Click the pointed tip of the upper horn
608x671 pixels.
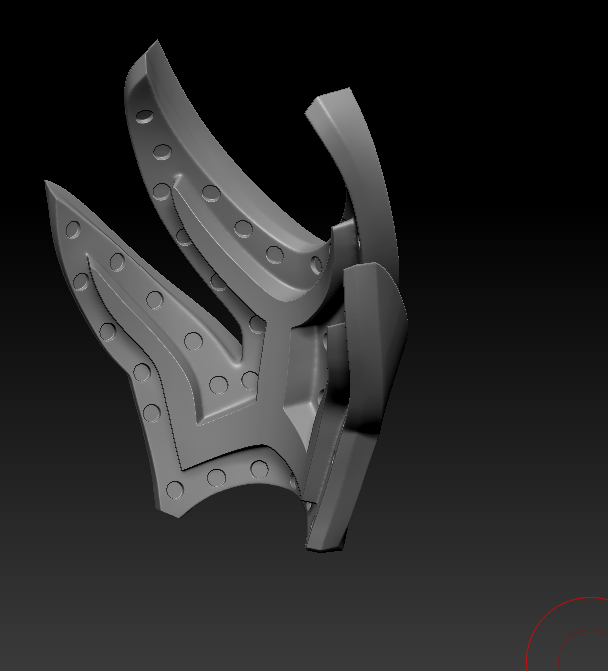155,44
